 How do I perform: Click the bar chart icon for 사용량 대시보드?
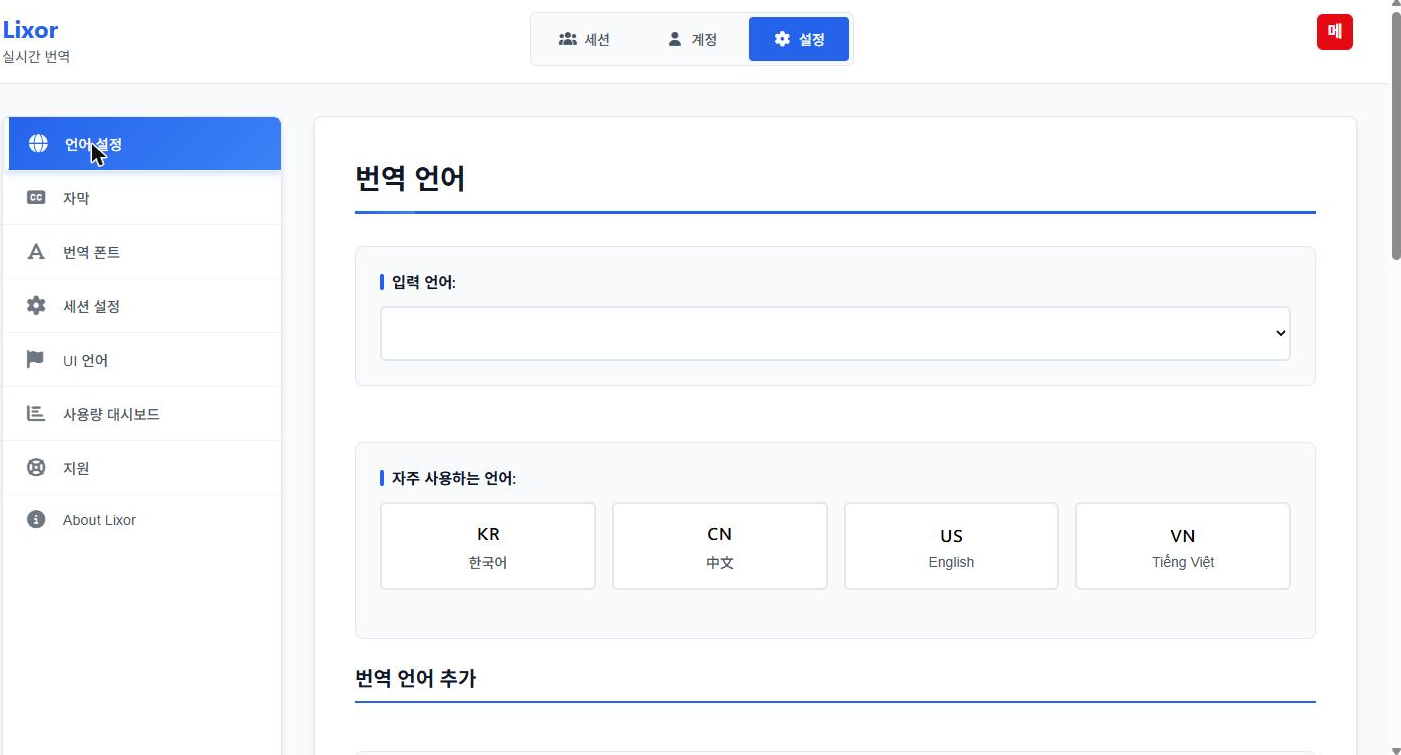[x=36, y=413]
